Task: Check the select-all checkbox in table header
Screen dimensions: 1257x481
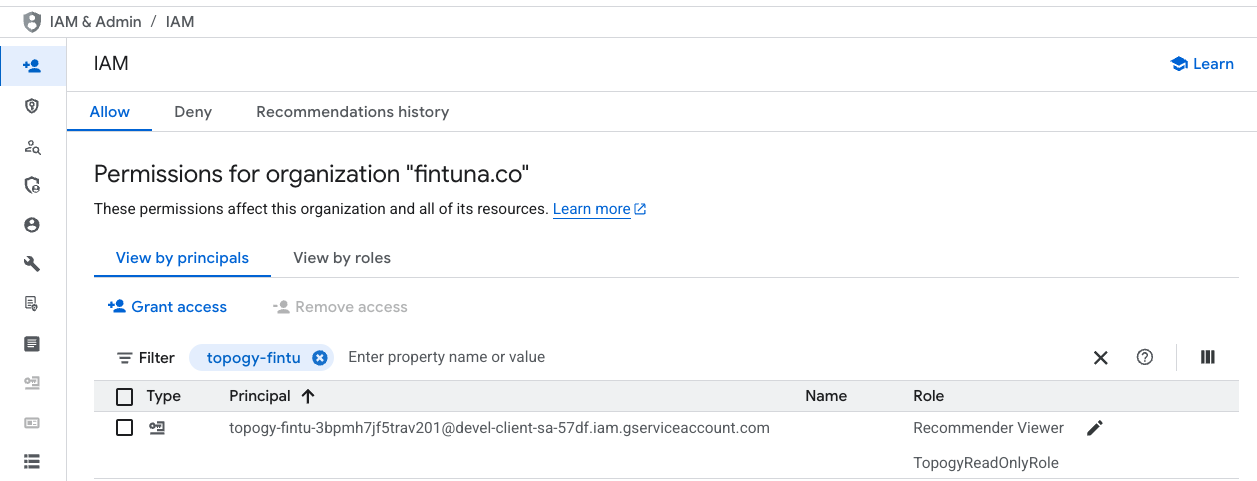Action: 124,397
